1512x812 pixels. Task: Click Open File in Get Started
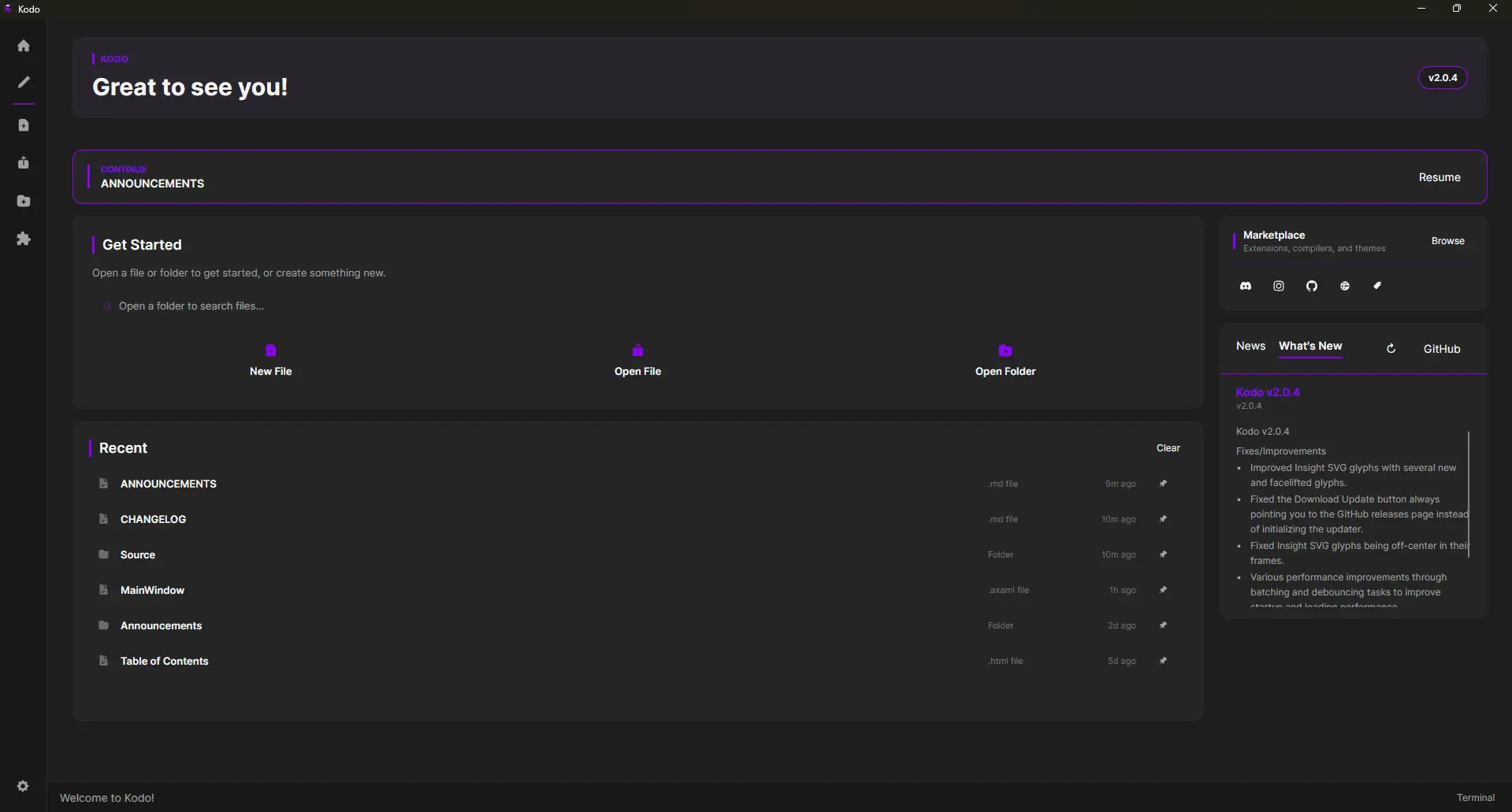pyautogui.click(x=637, y=361)
